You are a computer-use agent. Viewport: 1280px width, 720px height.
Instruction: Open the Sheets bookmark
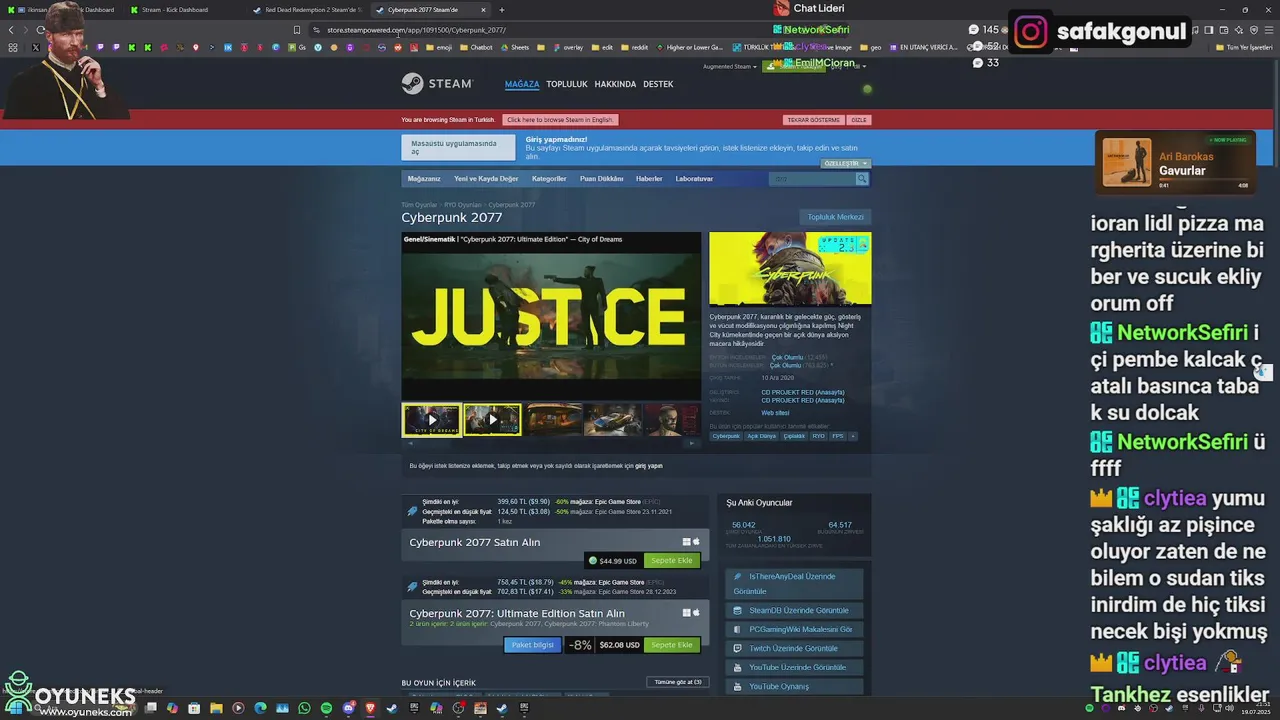pyautogui.click(x=514, y=47)
